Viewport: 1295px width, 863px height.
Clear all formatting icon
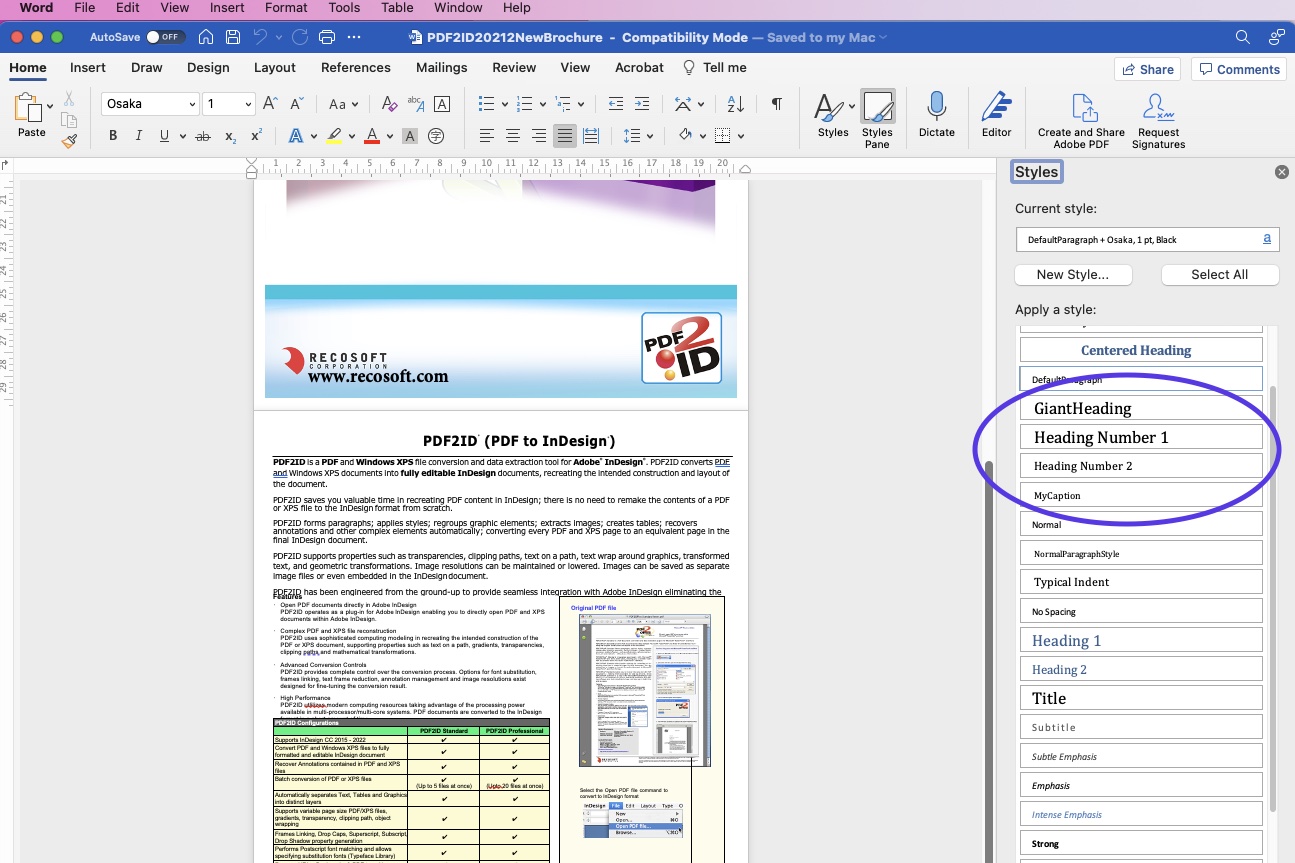[390, 104]
